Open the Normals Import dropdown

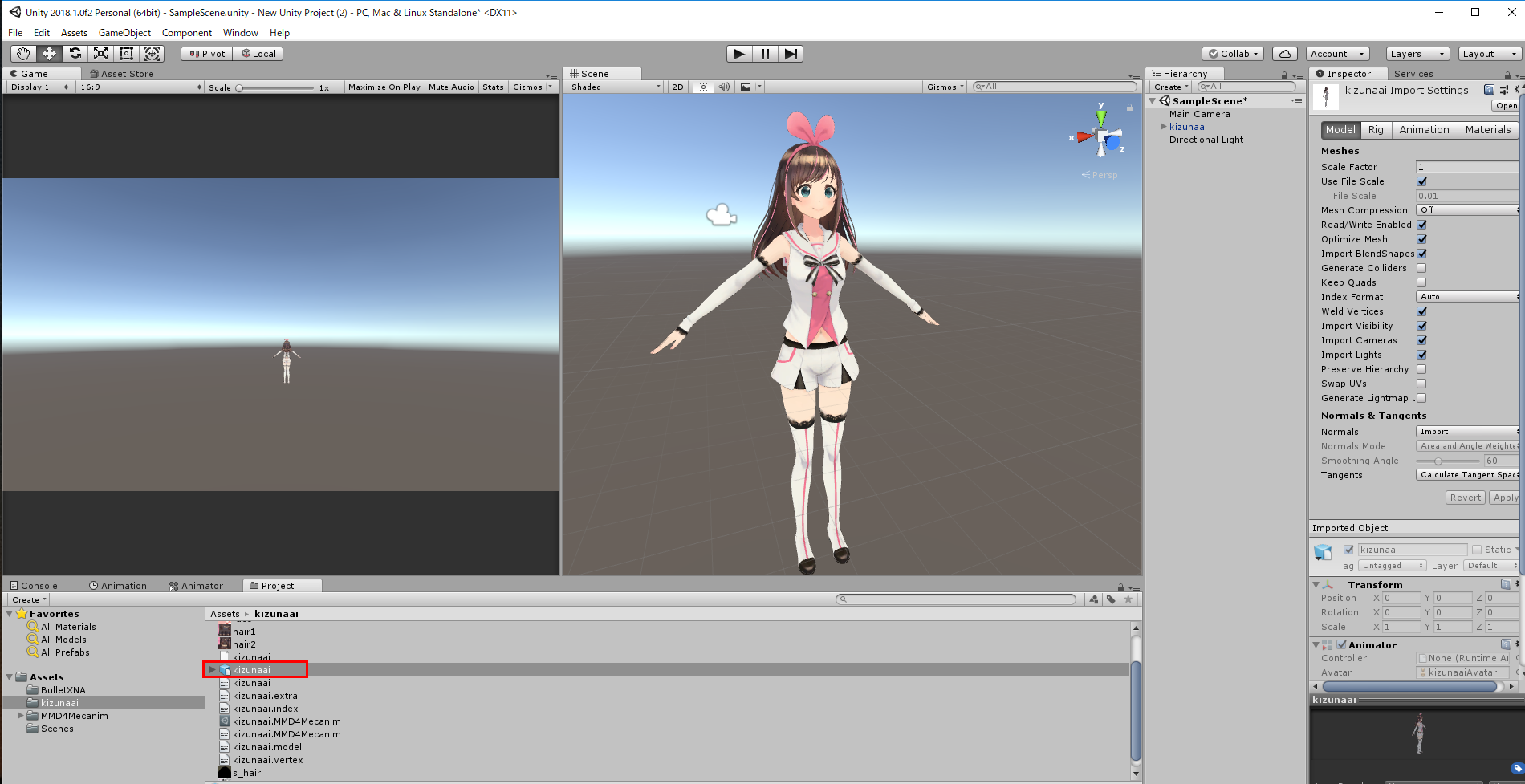click(x=1467, y=432)
